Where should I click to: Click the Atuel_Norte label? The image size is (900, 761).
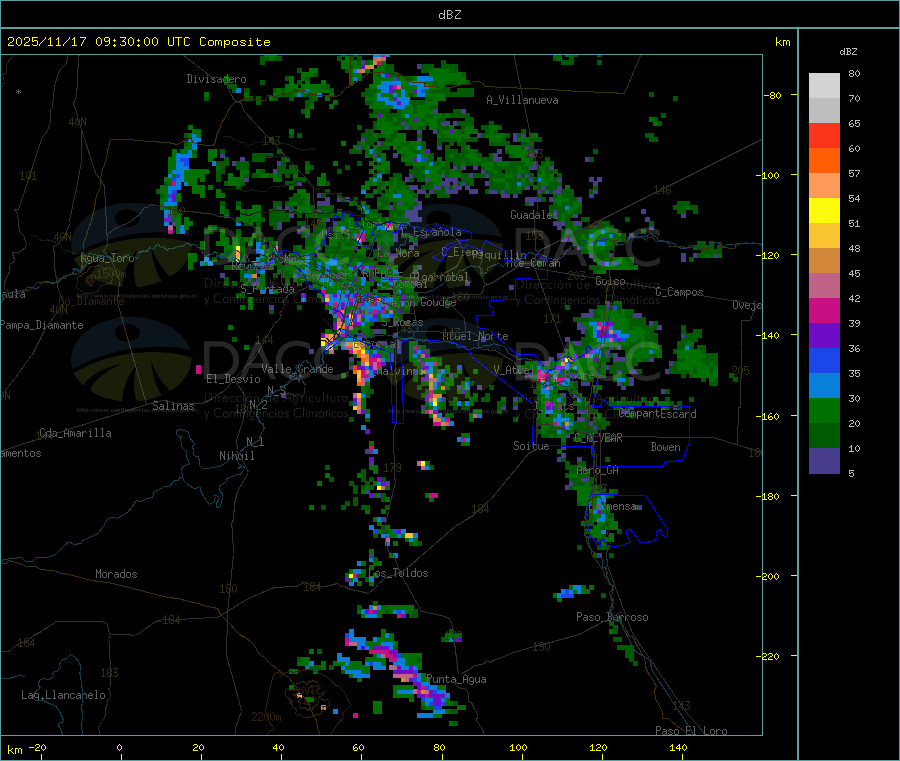pyautogui.click(x=475, y=336)
